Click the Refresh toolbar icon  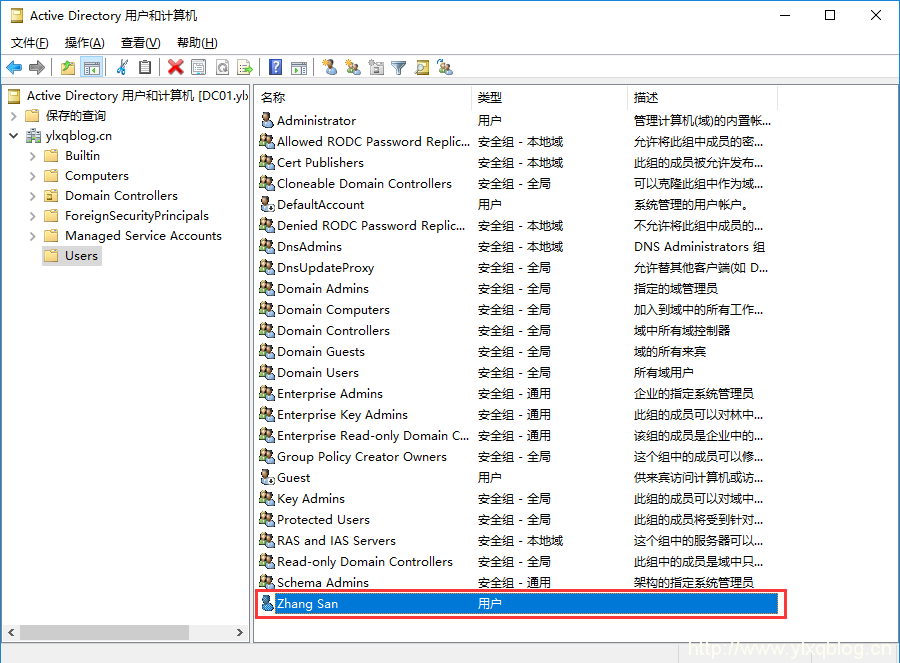[222, 68]
